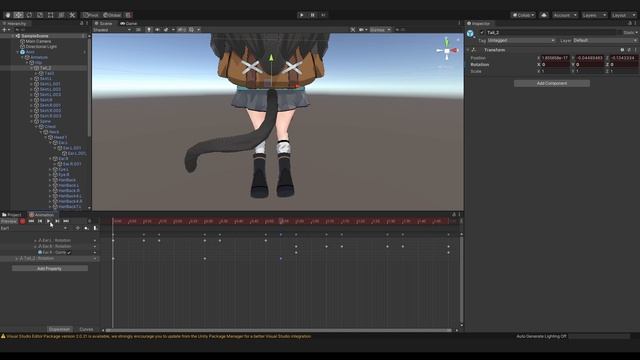Screen dimensions: 640x360
Task: Enable animation record mode red button
Action: (x=22, y=221)
